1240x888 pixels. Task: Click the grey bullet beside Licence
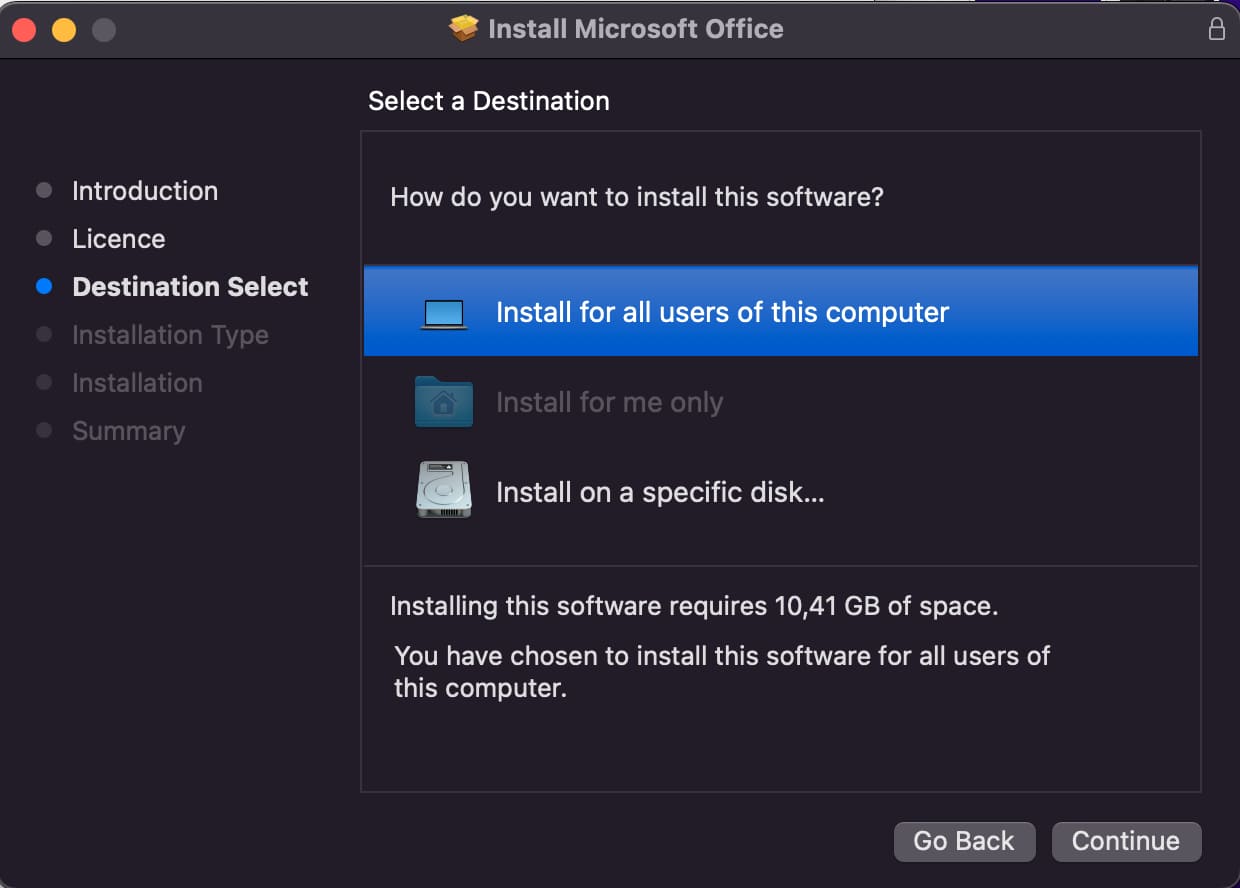(x=43, y=239)
